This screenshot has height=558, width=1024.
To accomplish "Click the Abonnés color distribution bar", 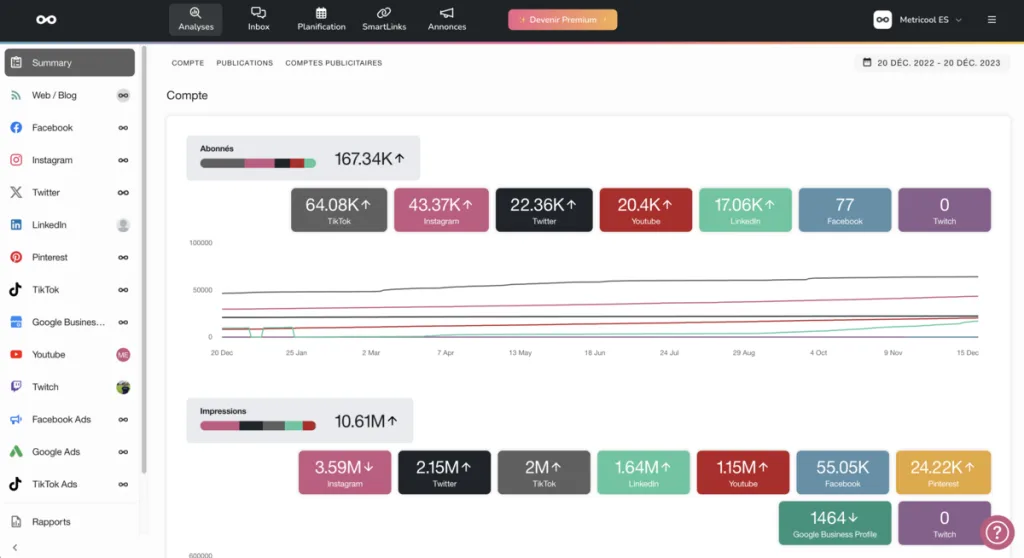I will tap(257, 163).
